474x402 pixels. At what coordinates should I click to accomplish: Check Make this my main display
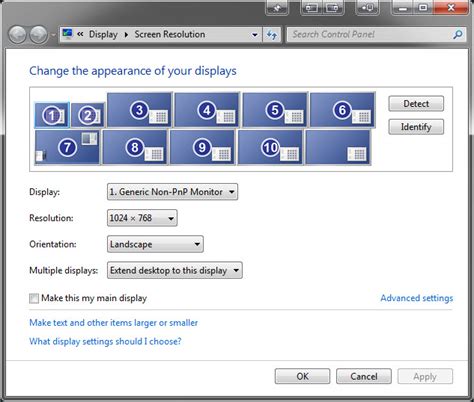pyautogui.click(x=34, y=298)
